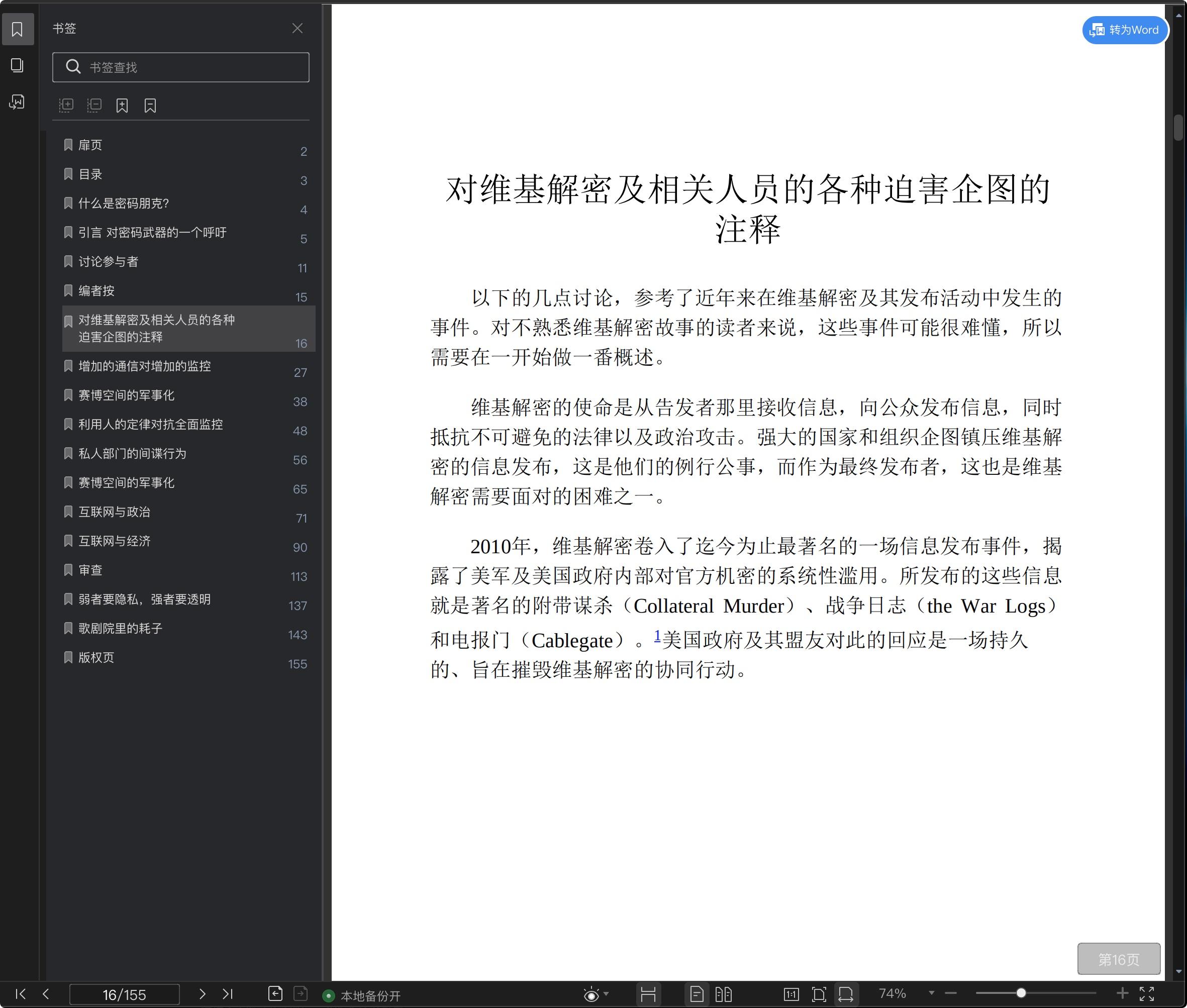Switch to two-page view icon
This screenshot has height=1008, width=1187.
pos(724,994)
